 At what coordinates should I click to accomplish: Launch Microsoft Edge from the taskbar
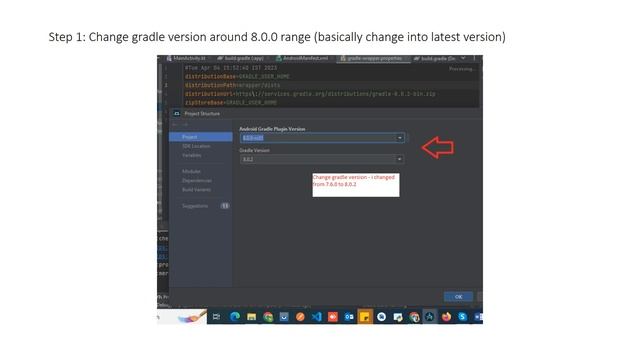click(x=235, y=317)
